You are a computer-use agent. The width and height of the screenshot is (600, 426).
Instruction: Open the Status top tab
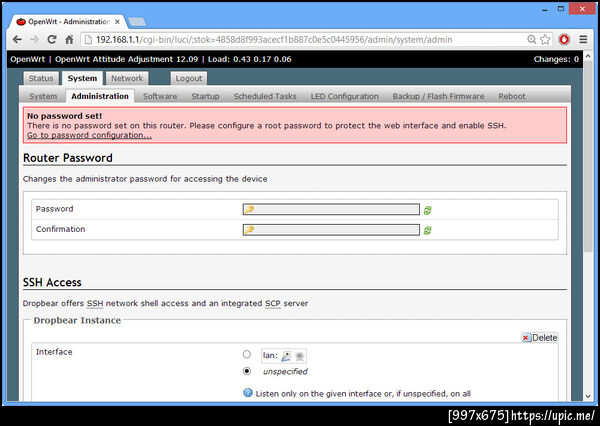click(x=41, y=78)
